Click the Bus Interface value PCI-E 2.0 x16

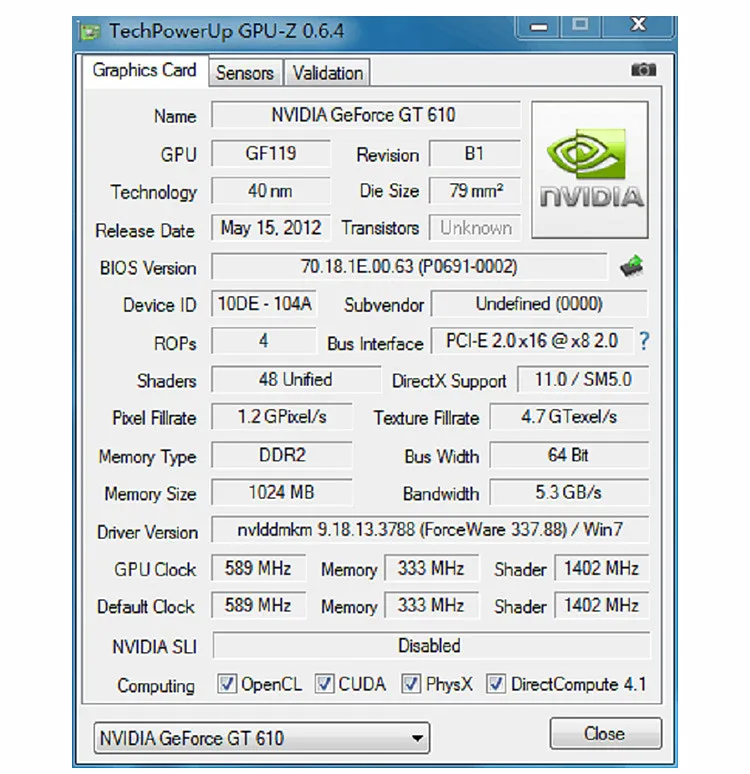pos(532,341)
